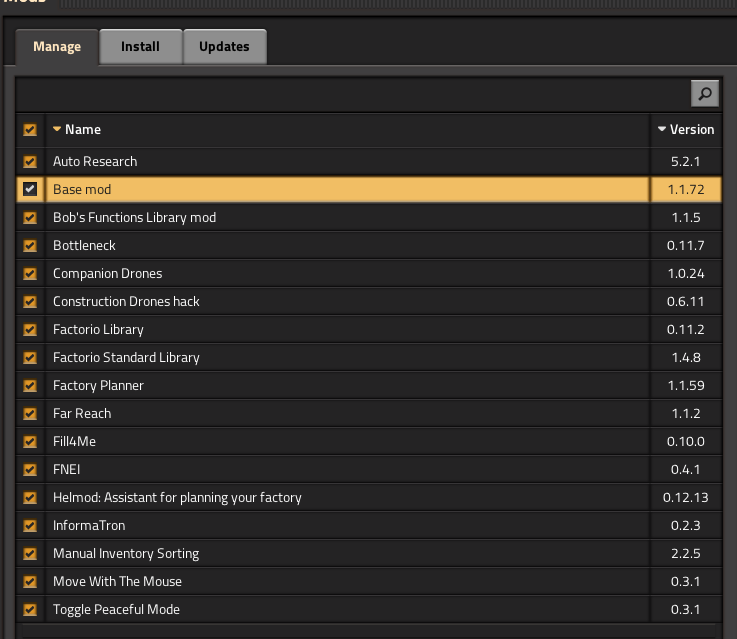Click version 0.4.1 of FNEI
Image resolution: width=737 pixels, height=639 pixels.
pyautogui.click(x=686, y=469)
